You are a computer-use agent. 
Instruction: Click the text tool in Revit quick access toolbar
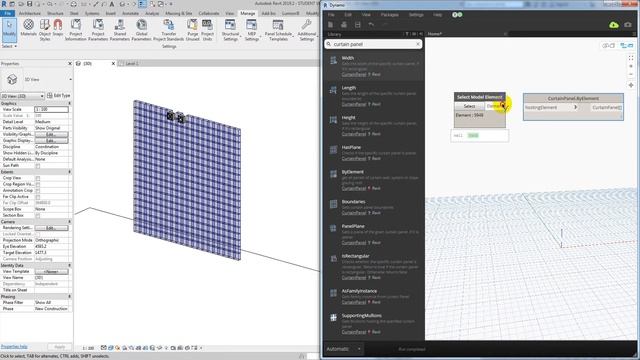click(x=111, y=4)
